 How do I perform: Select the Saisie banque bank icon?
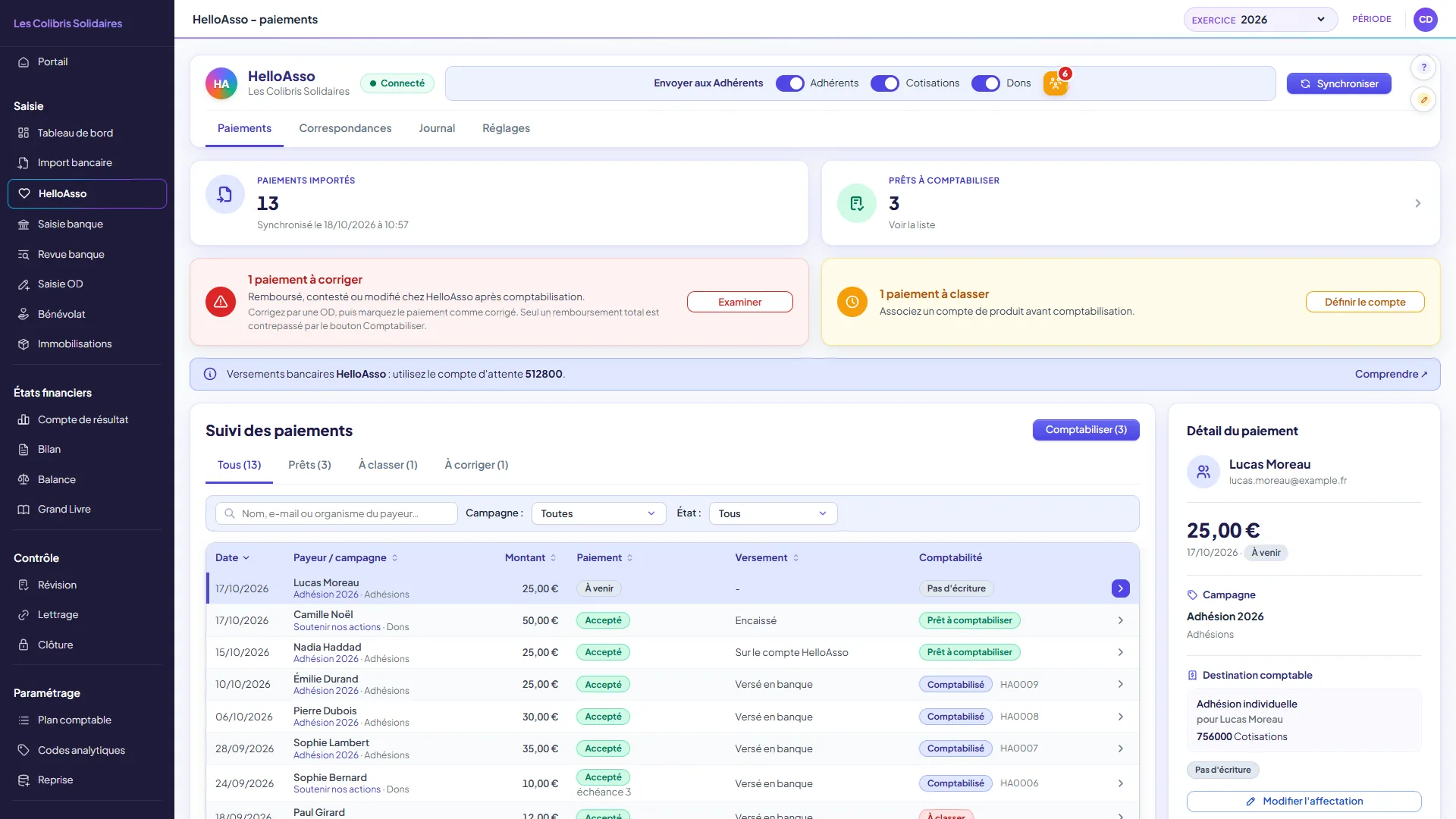coord(24,224)
